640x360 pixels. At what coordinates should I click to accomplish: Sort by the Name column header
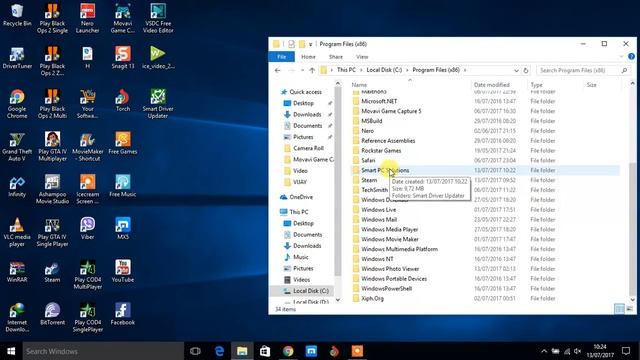(359, 84)
